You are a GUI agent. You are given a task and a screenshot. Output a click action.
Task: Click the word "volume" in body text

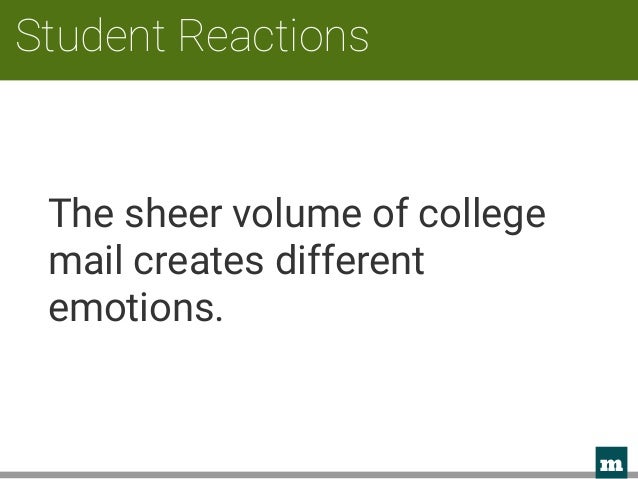(x=297, y=213)
